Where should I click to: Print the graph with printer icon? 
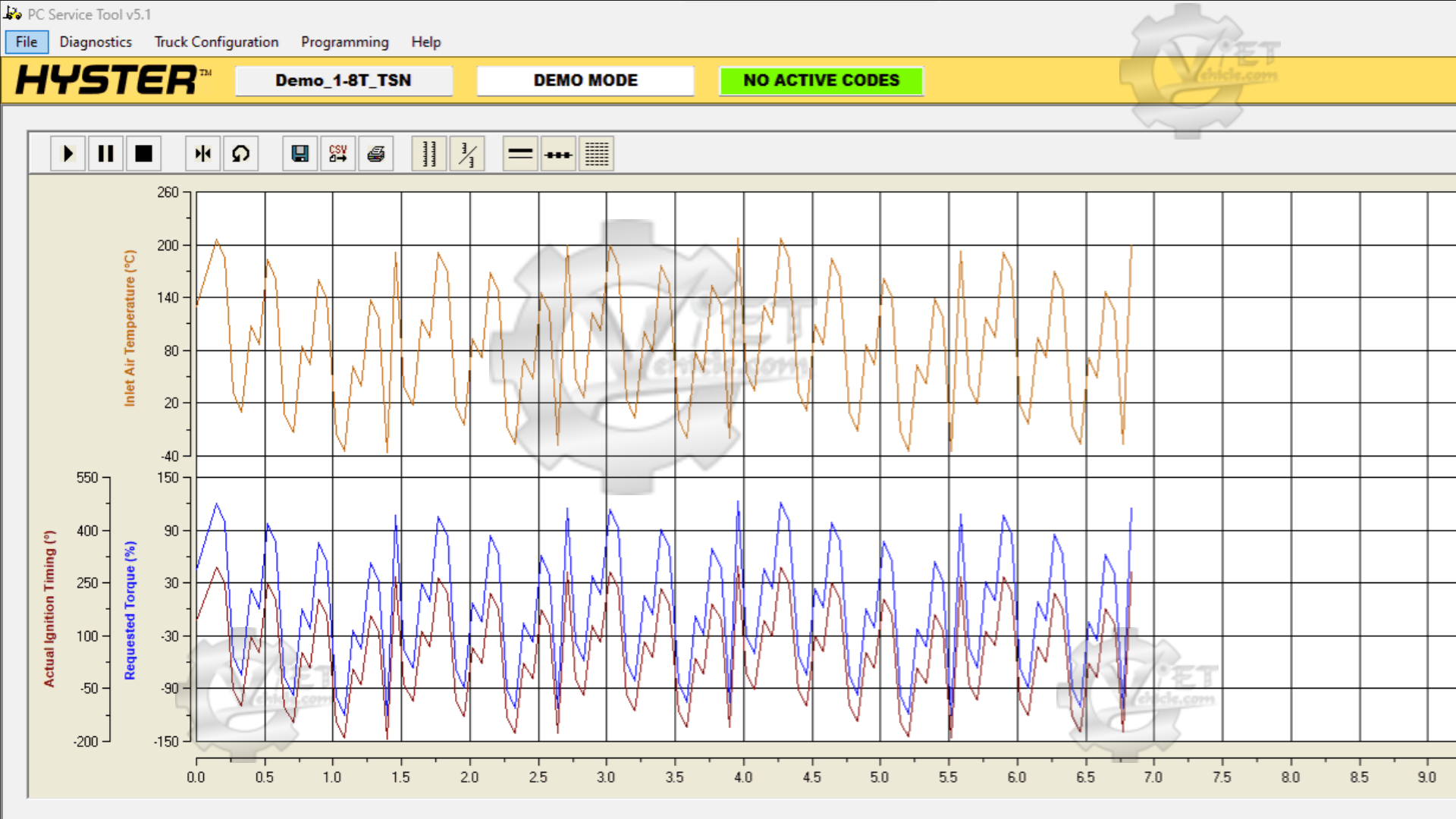pyautogui.click(x=375, y=154)
